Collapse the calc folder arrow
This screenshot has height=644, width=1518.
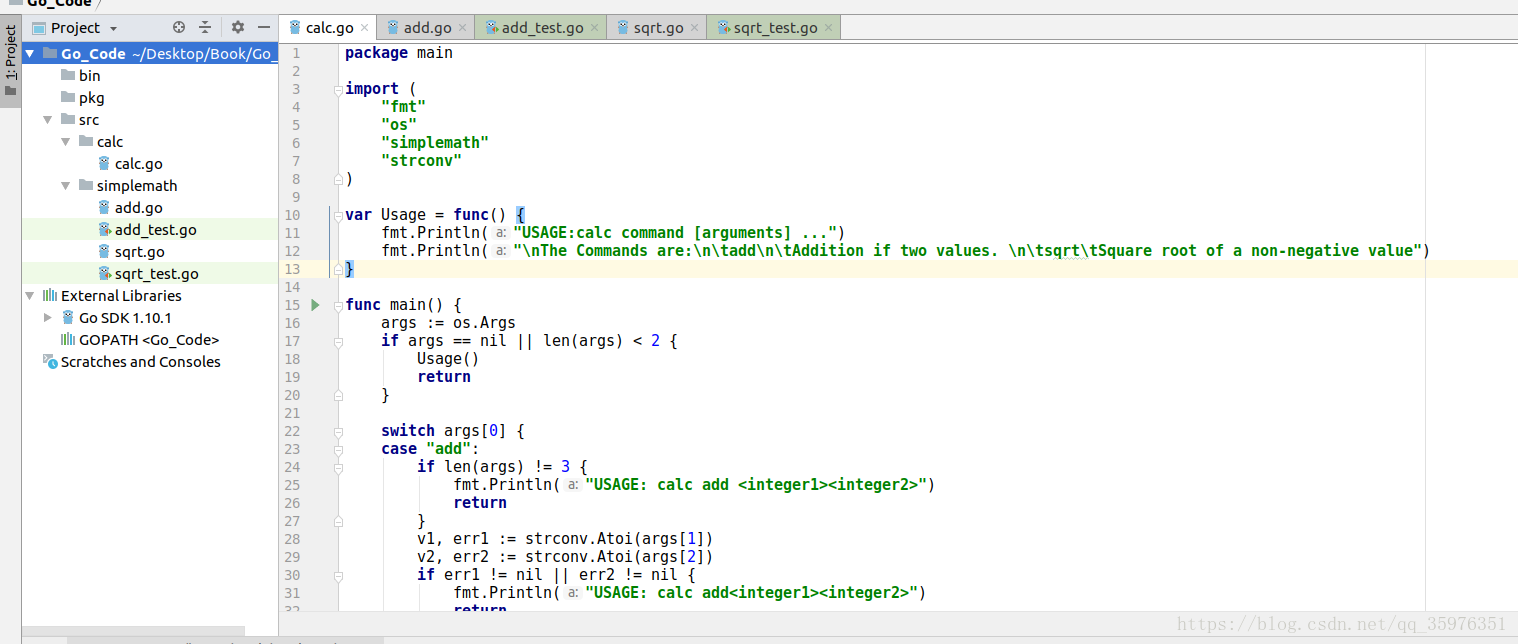(66, 142)
